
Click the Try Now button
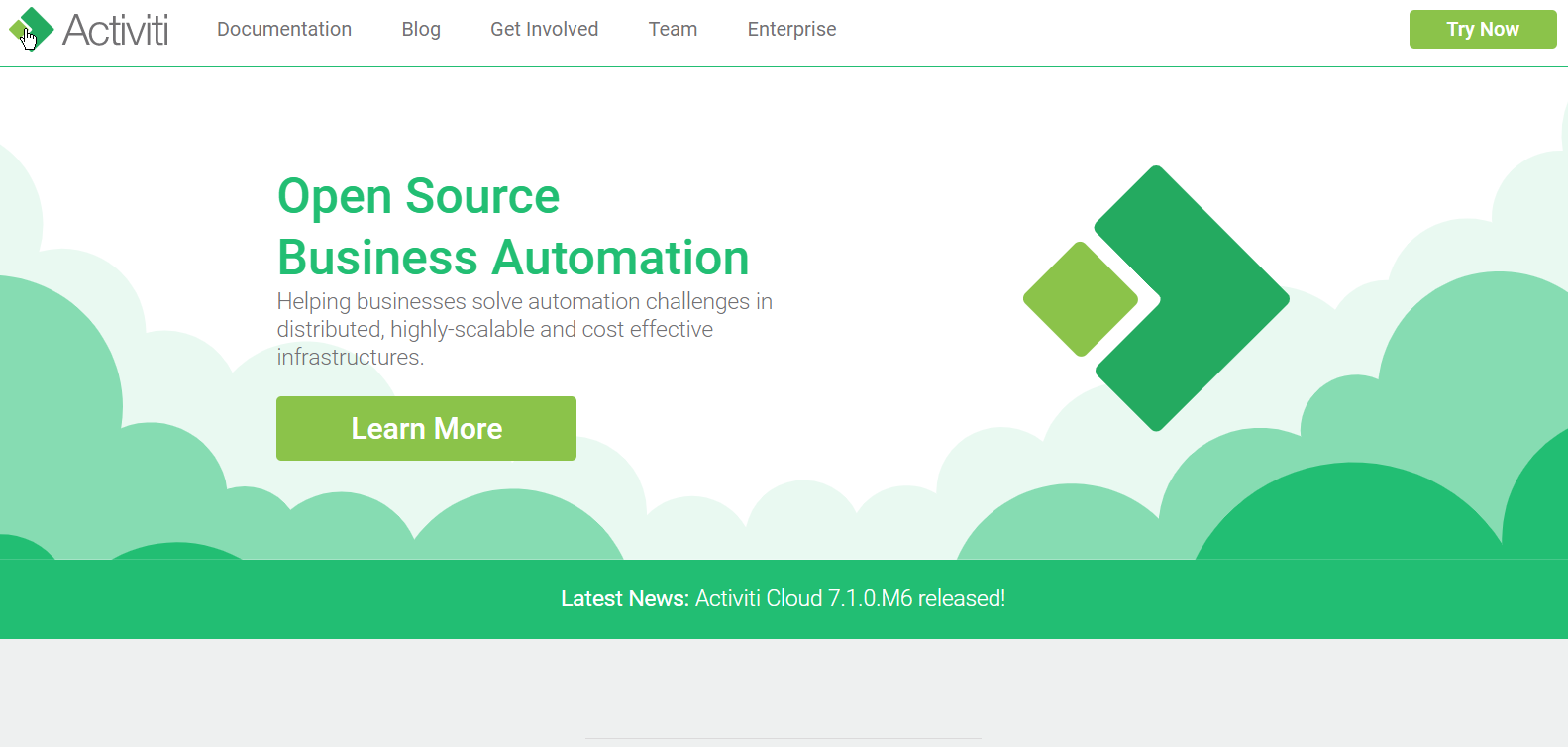1483,29
